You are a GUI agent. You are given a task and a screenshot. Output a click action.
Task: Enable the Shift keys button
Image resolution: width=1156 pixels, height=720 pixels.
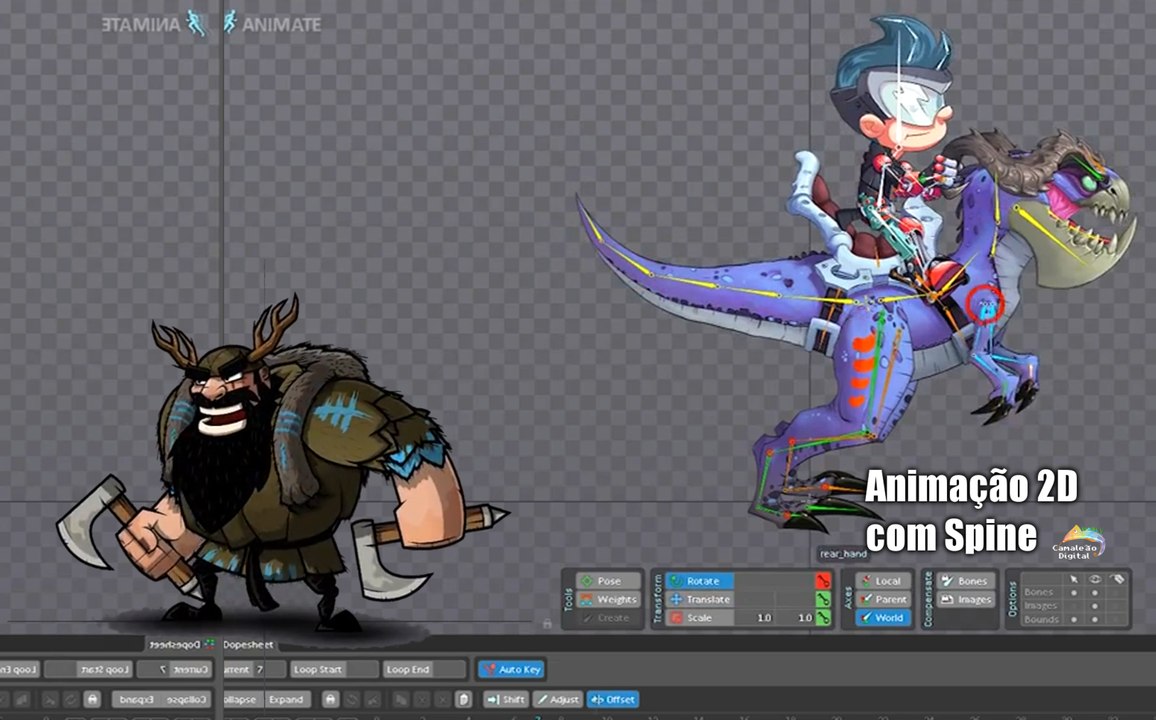[506, 699]
